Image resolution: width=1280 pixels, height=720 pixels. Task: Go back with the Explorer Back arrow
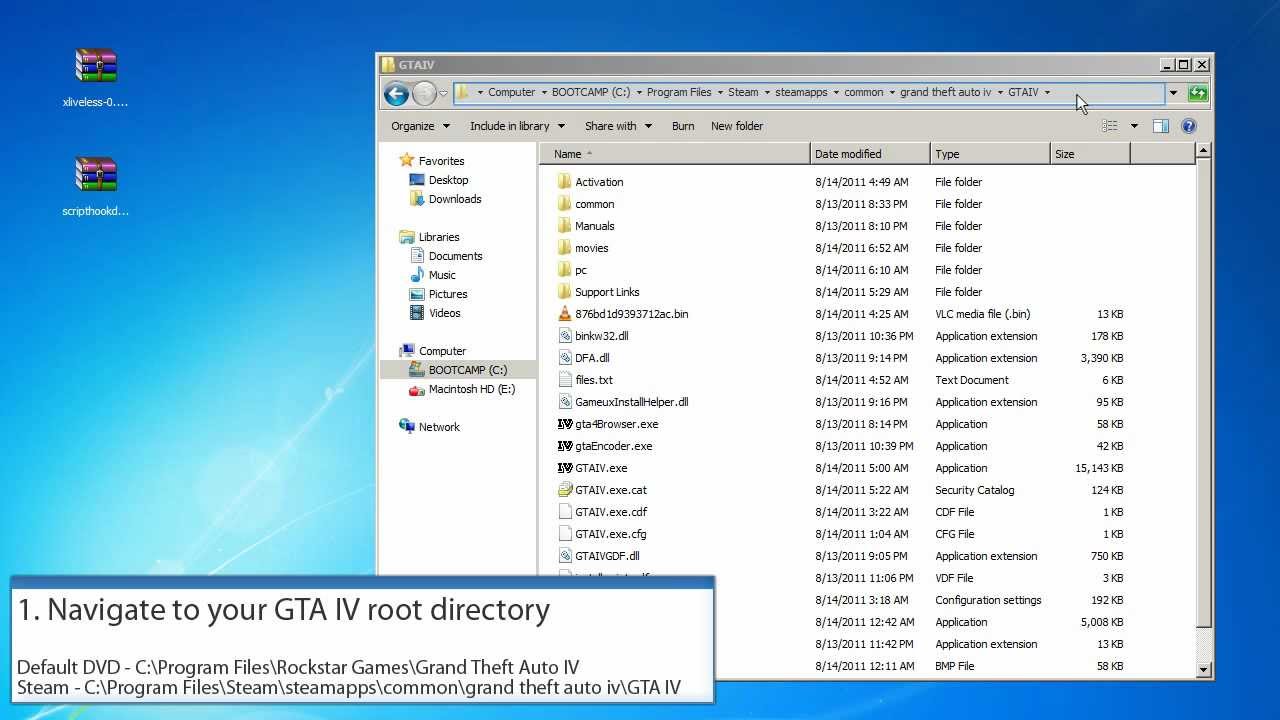pos(396,94)
